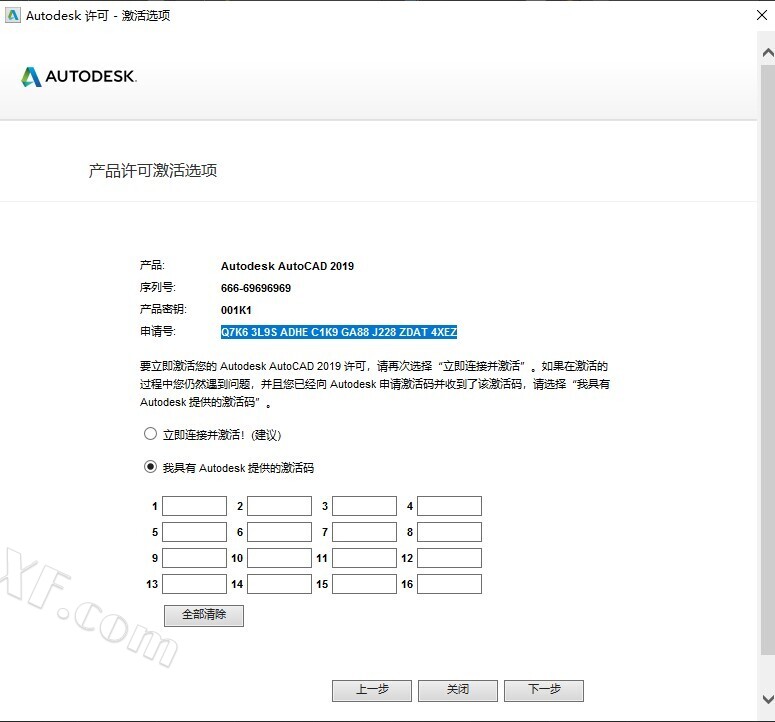The image size is (775, 722).
Task: Click the 产品 label above 序列号
Action: [152, 265]
